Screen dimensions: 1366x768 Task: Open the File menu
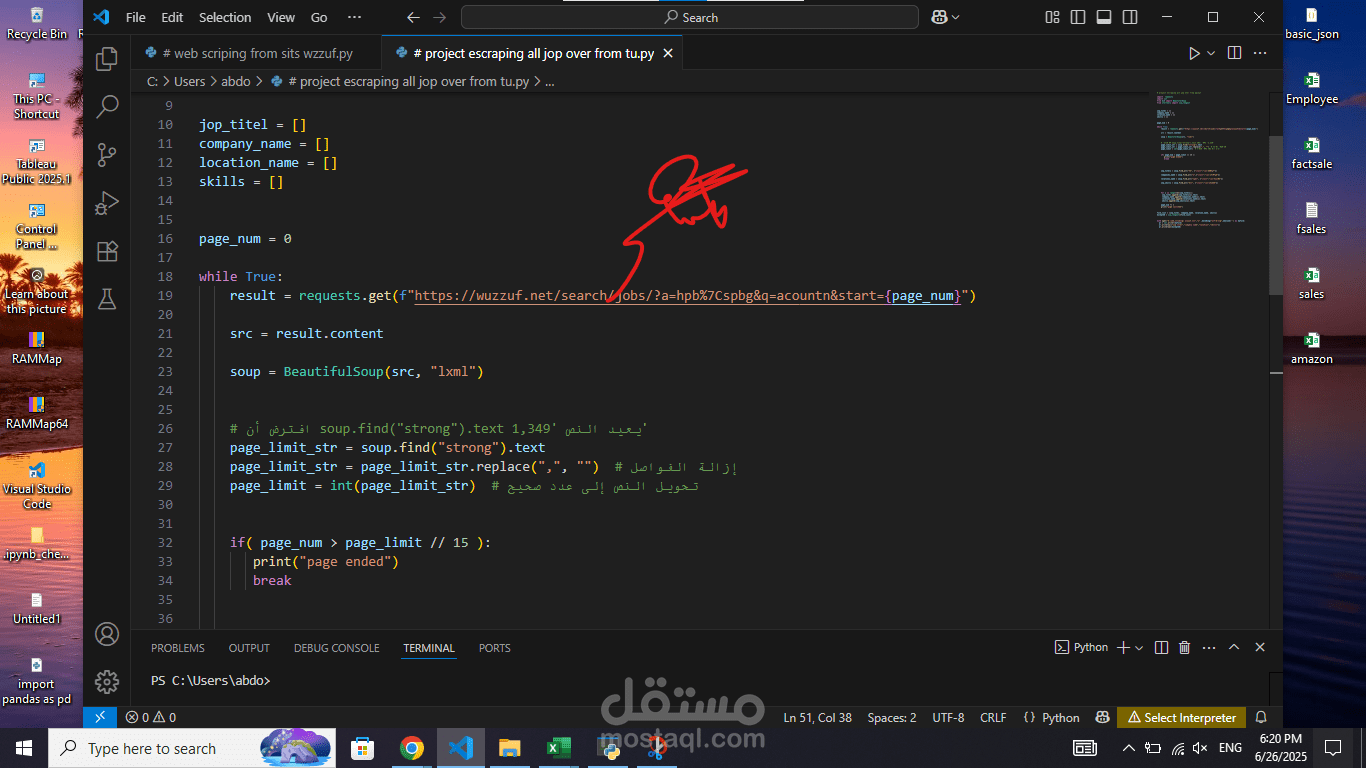(136, 17)
